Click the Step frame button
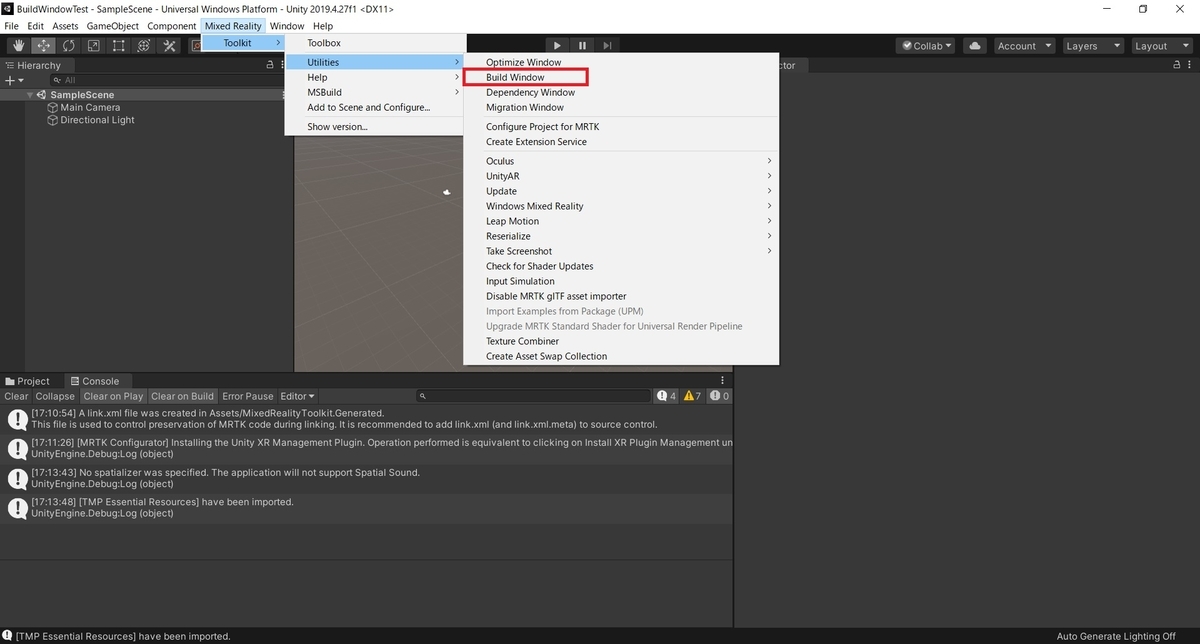Screen dimensions: 1200x644 [607, 46]
